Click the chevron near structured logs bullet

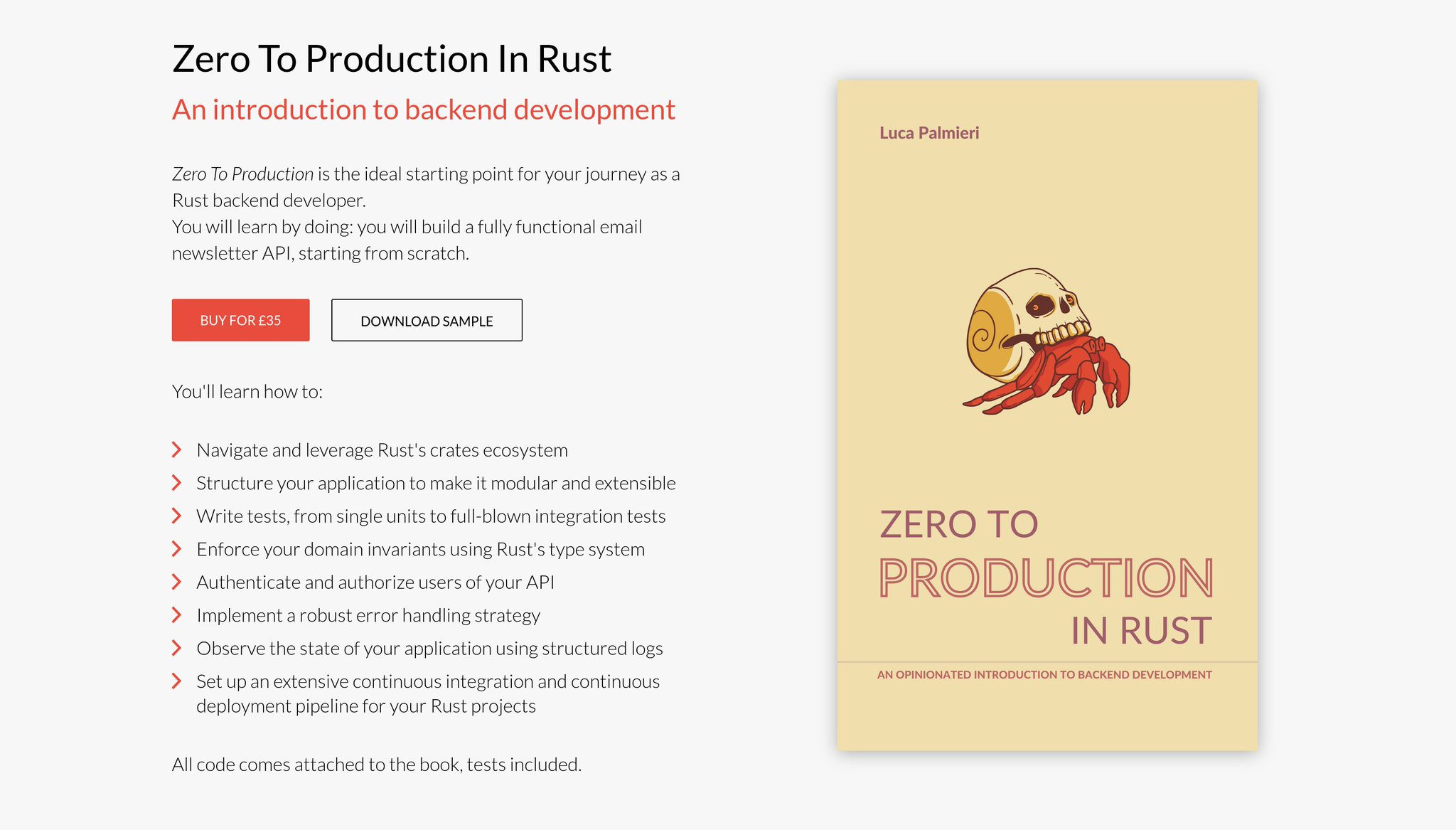point(176,648)
